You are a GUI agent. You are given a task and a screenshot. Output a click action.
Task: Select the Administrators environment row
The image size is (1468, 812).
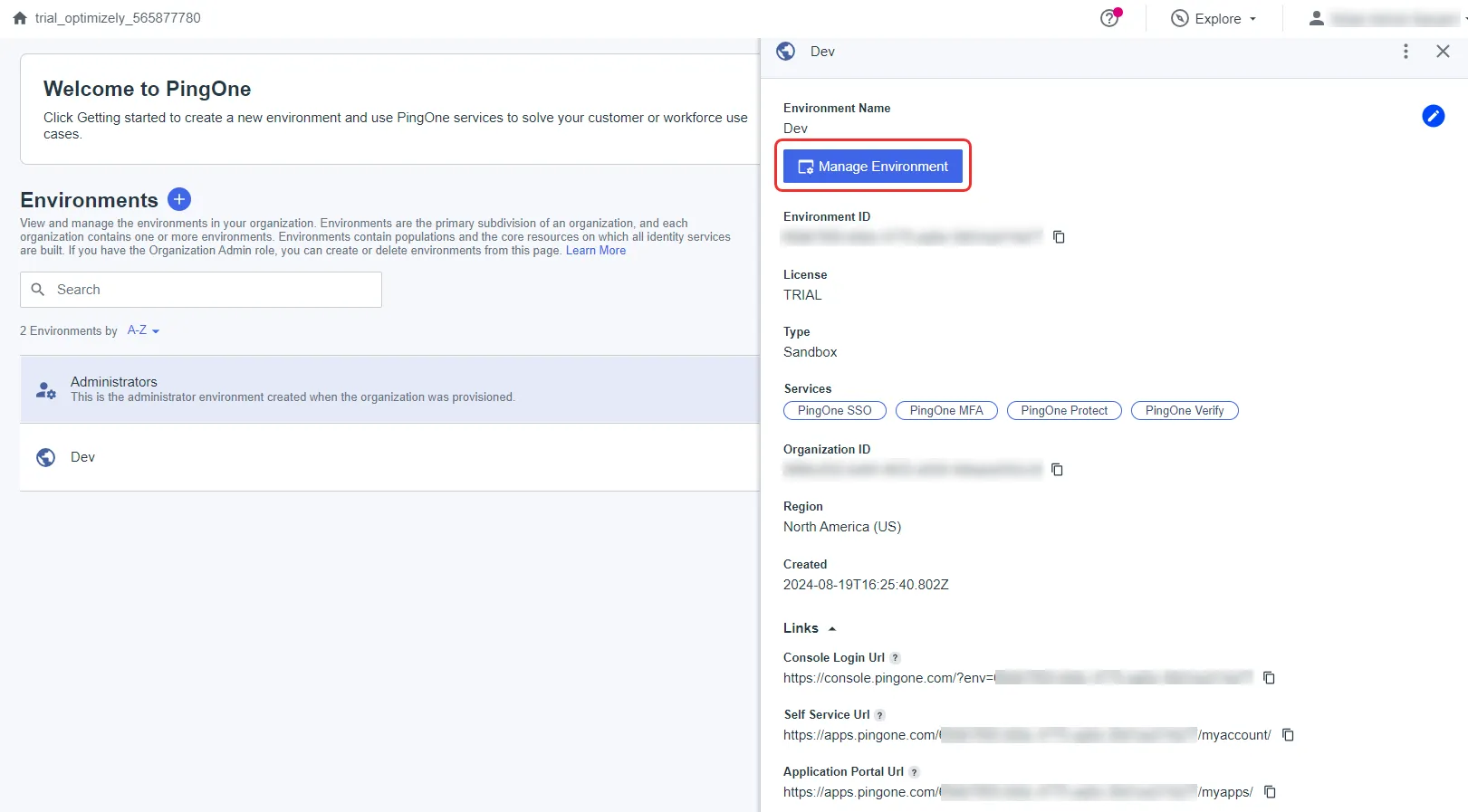tap(389, 389)
